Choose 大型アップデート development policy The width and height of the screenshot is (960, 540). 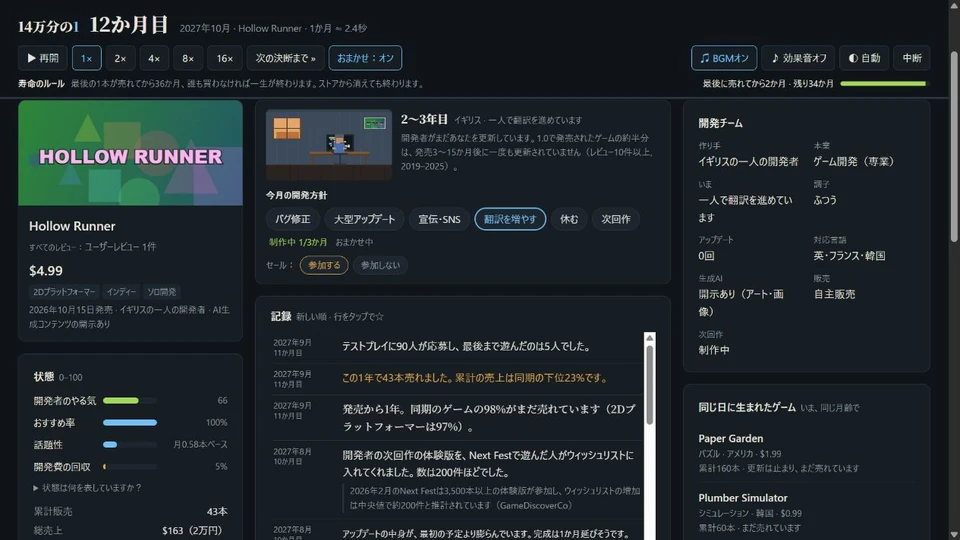click(x=364, y=219)
